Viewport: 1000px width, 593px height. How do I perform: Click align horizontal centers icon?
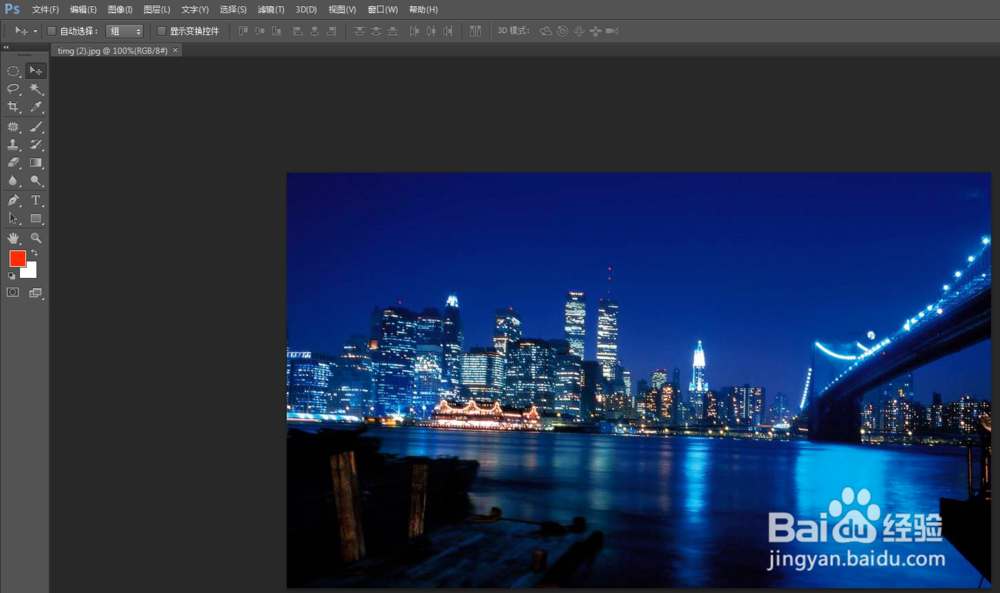314,31
